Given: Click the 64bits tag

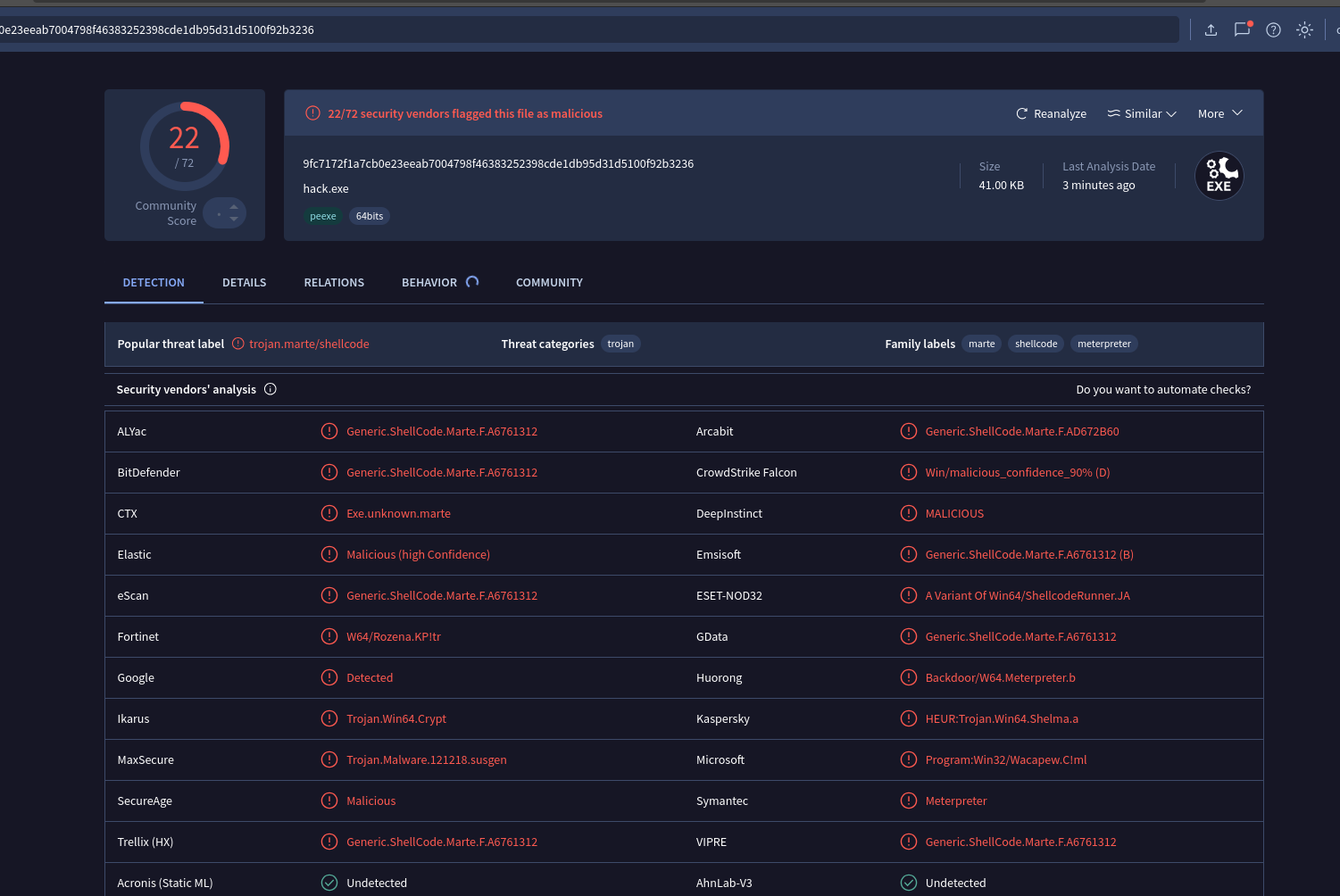Looking at the screenshot, I should [370, 216].
